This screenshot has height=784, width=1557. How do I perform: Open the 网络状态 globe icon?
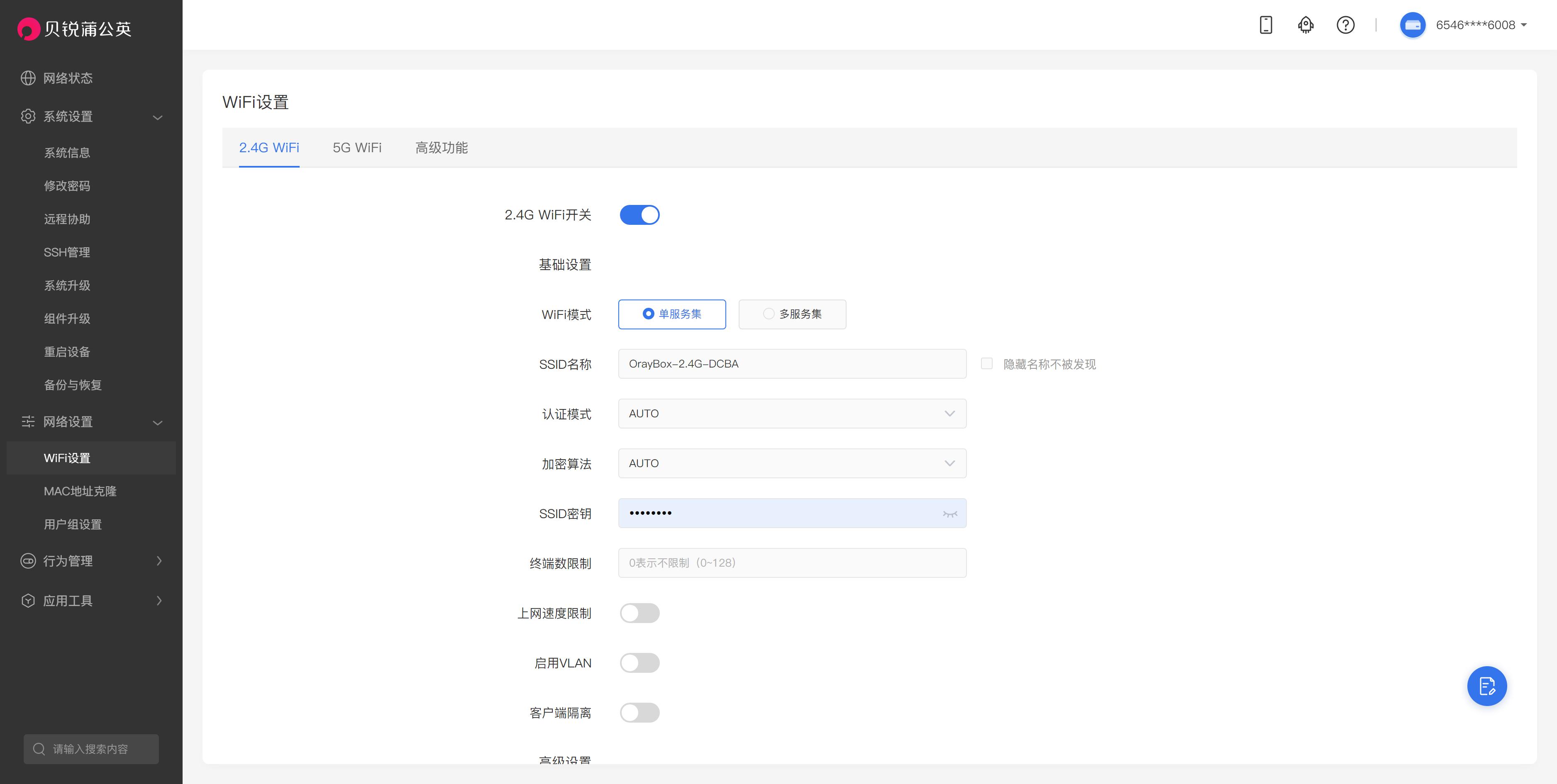pos(28,78)
